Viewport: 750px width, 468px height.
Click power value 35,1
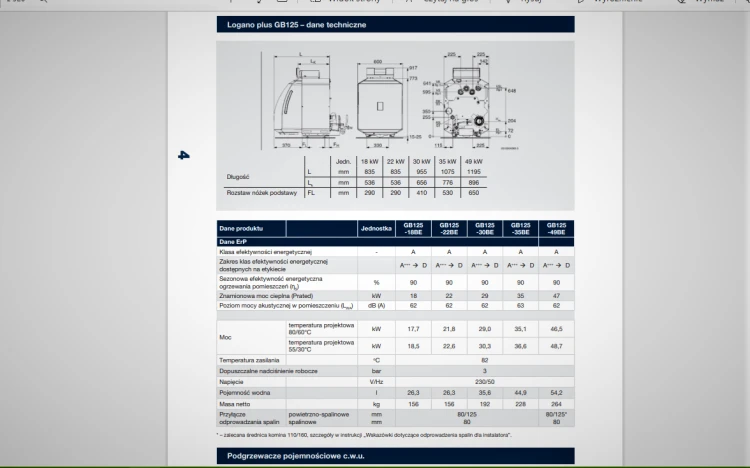(520, 329)
